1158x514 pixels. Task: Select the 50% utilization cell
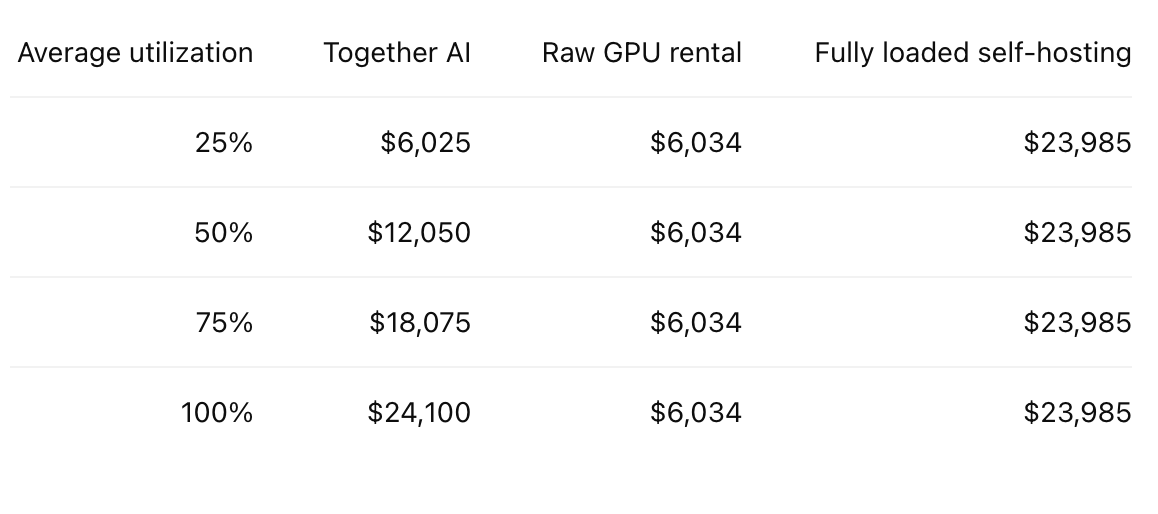224,233
